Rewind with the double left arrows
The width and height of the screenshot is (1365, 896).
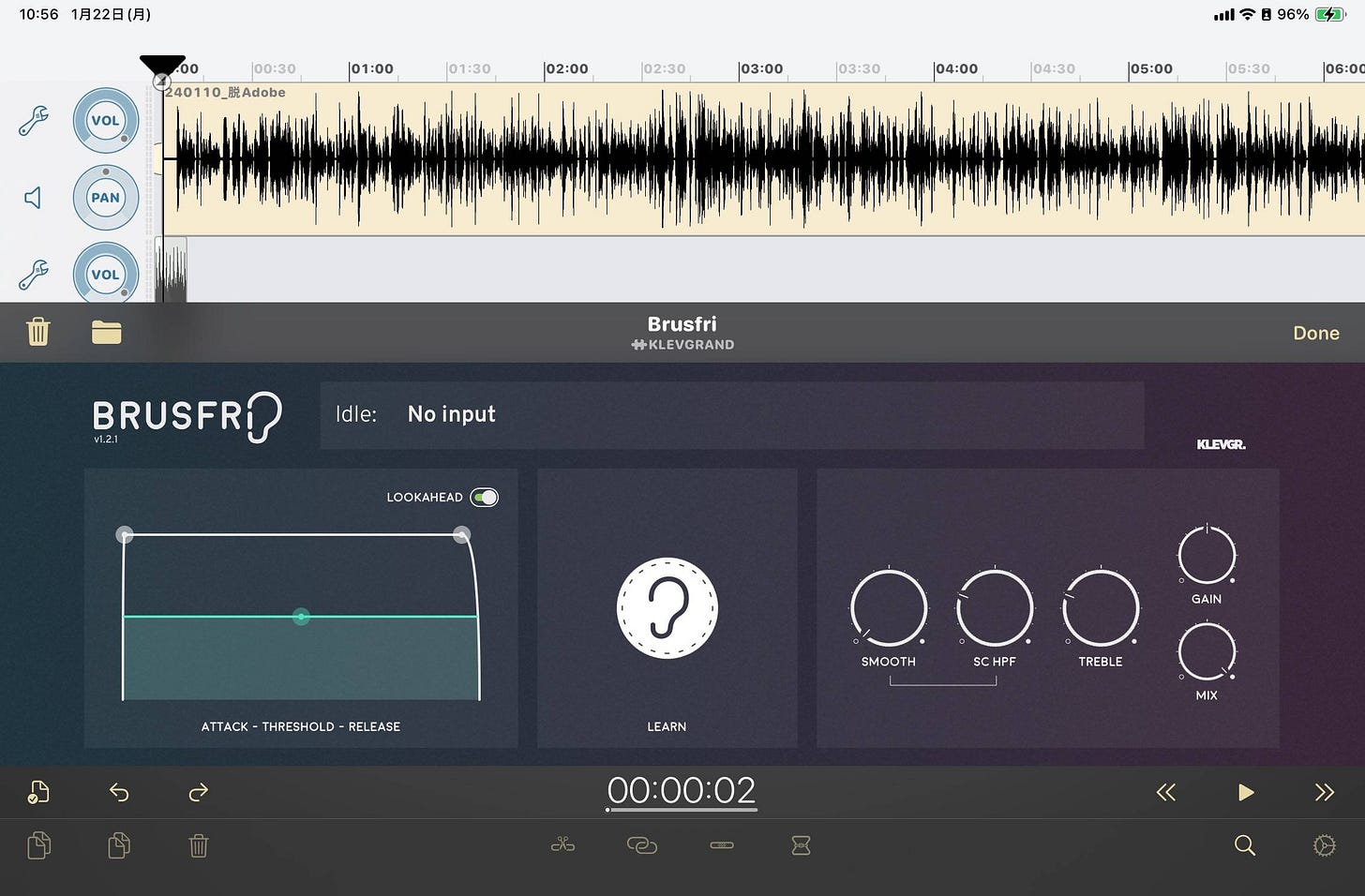click(x=1165, y=793)
